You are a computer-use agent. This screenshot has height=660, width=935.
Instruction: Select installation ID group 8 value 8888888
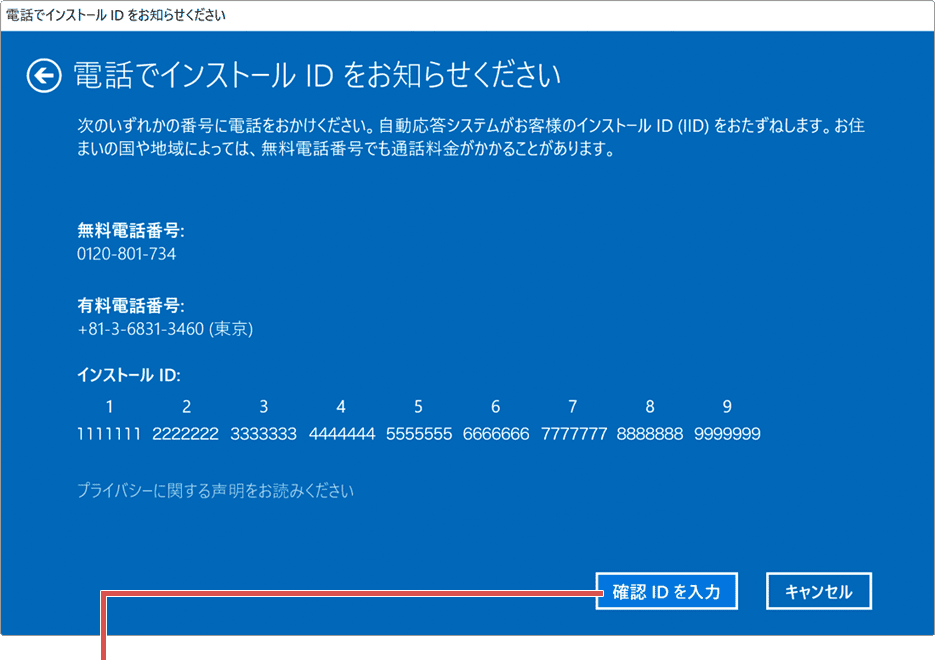[x=649, y=434]
